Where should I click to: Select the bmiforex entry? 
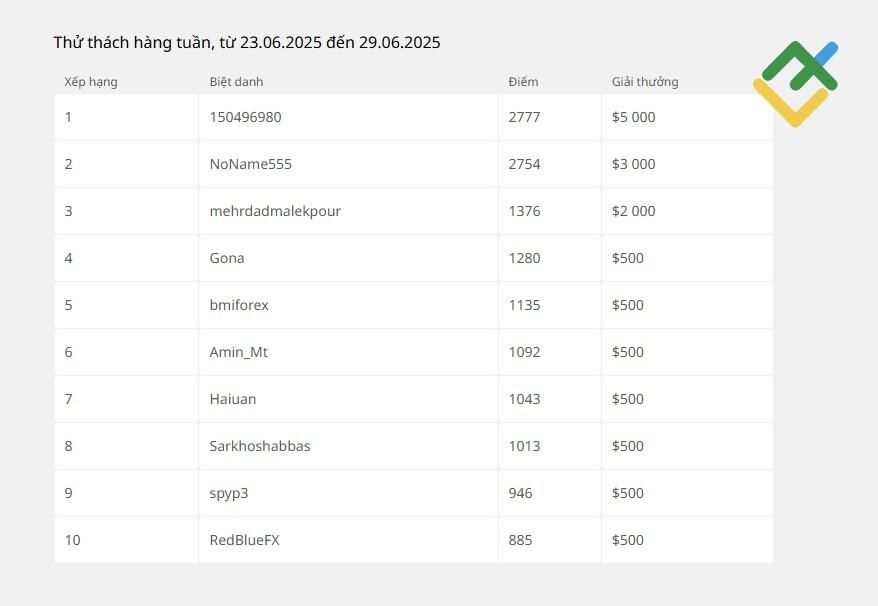point(239,305)
